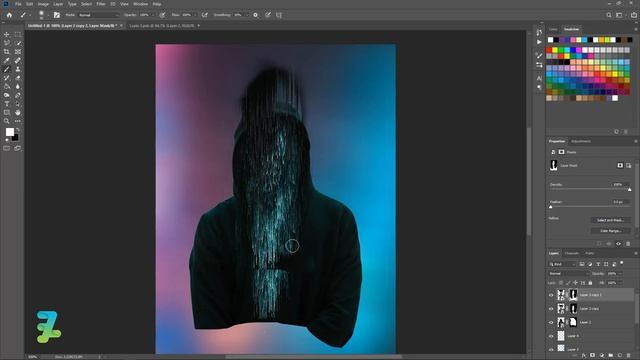This screenshot has width=640, height=360.
Task: Select the Move tool
Action: [x=7, y=35]
